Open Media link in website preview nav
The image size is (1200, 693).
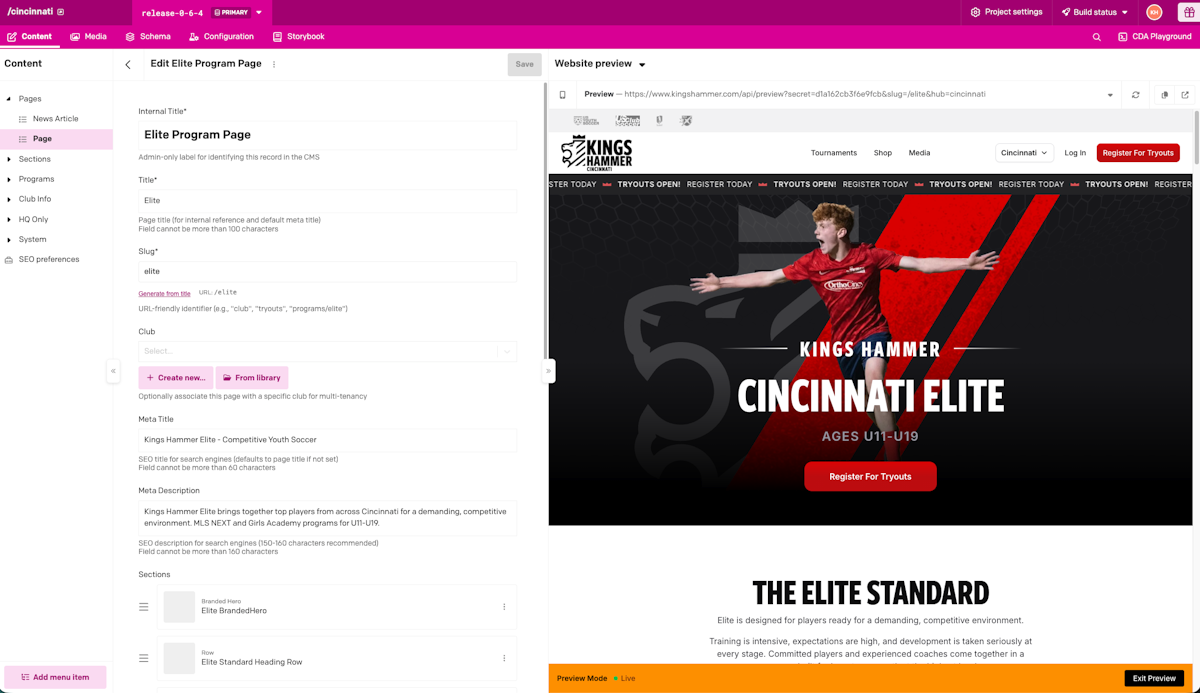coord(919,153)
